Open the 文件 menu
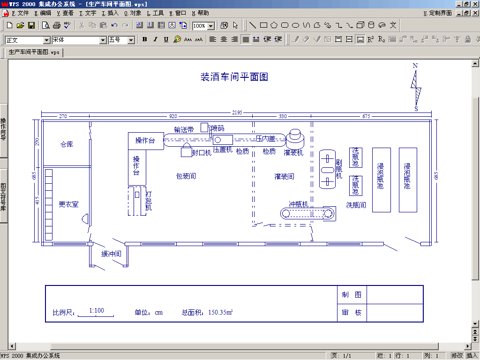 (x=20, y=13)
